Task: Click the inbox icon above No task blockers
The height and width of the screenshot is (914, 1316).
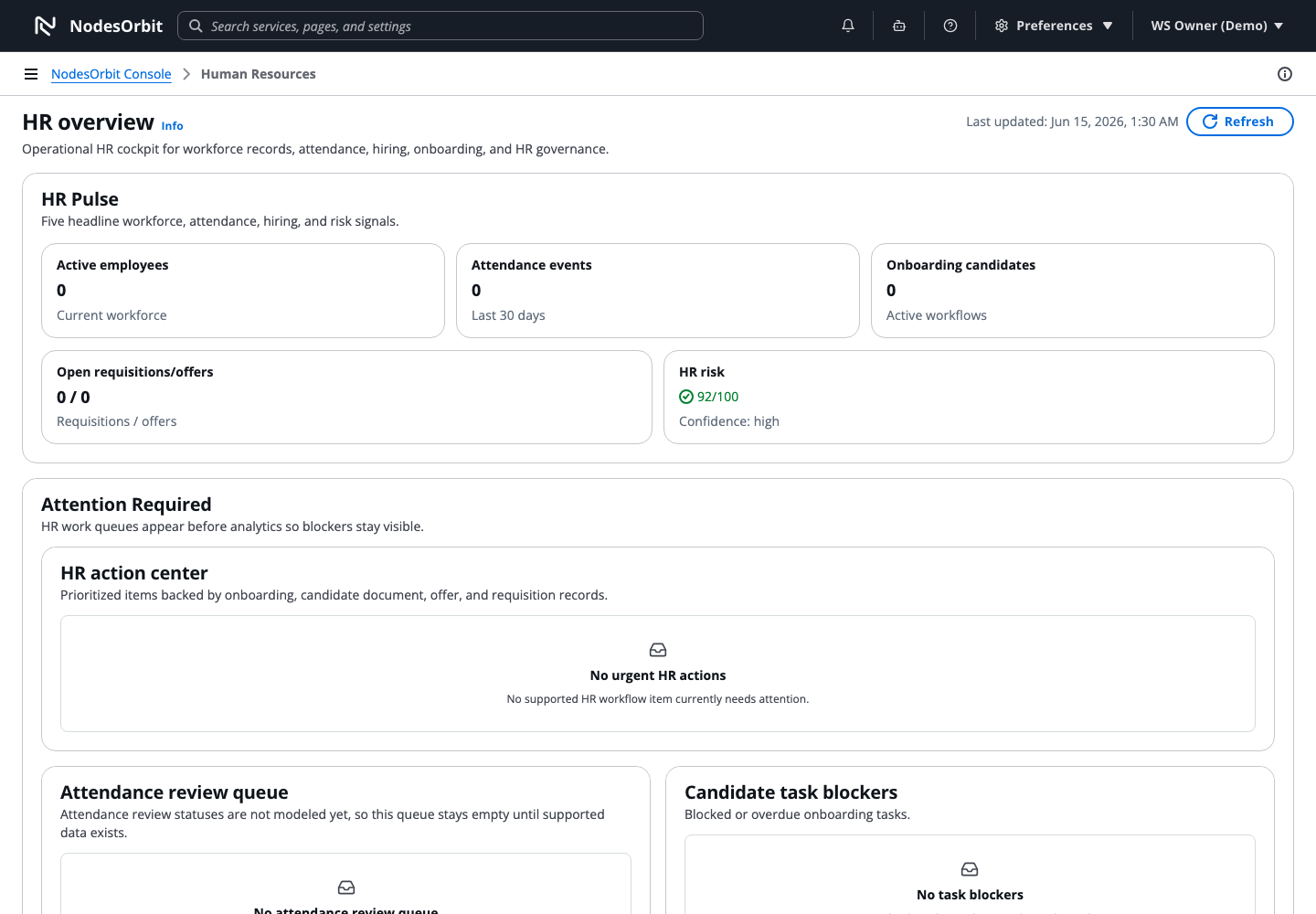Action: click(x=970, y=869)
